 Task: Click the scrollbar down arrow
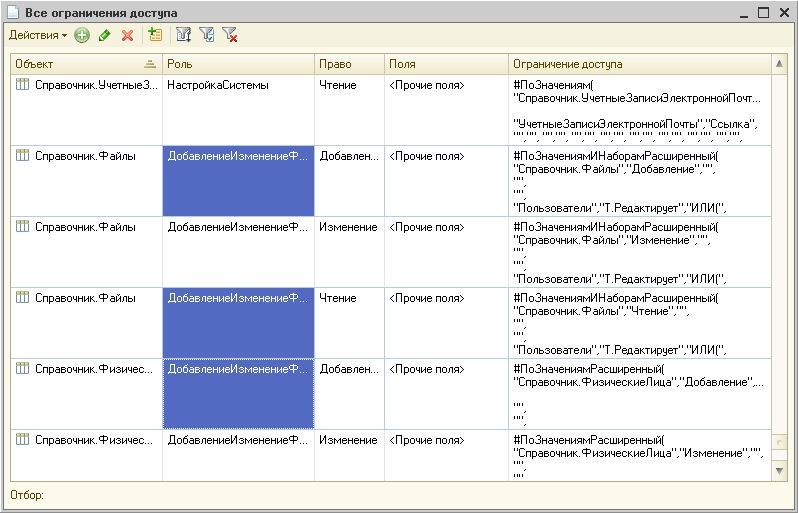tap(779, 470)
